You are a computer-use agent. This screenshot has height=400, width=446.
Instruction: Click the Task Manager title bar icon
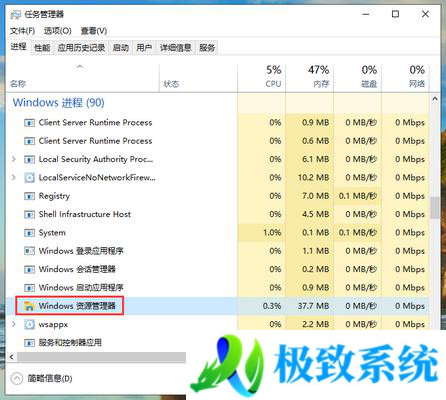click(x=15, y=14)
